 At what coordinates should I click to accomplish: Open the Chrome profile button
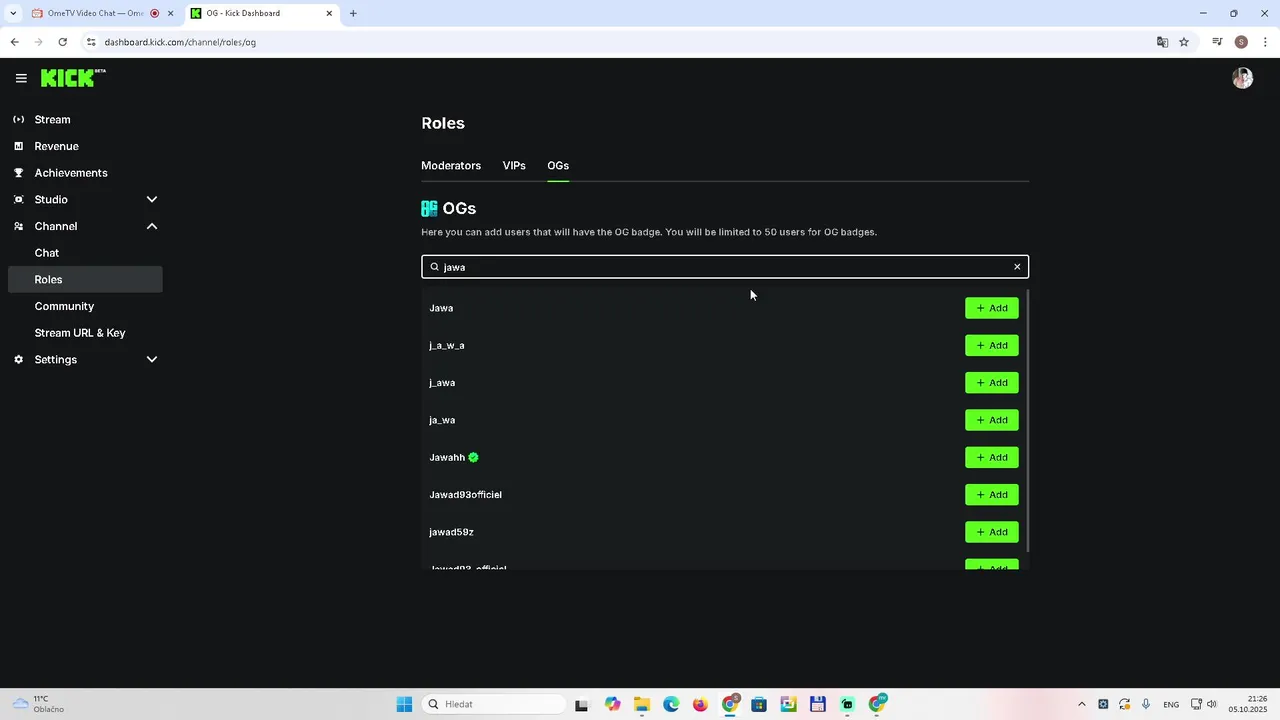(1241, 42)
